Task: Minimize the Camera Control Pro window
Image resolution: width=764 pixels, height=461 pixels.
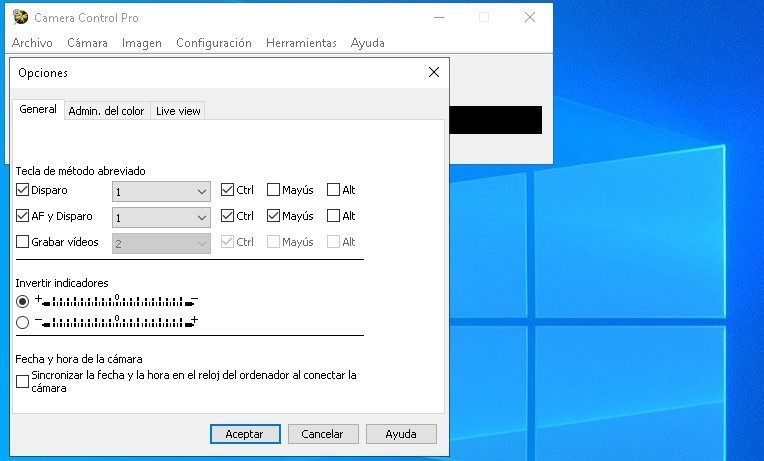Action: [439, 18]
